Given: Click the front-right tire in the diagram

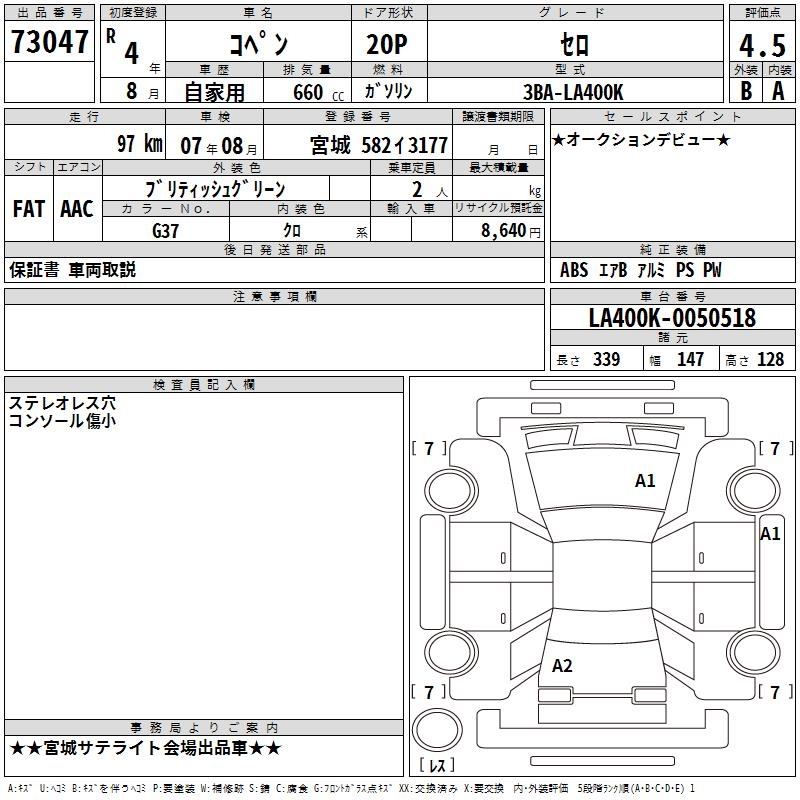Looking at the screenshot, I should point(753,491).
